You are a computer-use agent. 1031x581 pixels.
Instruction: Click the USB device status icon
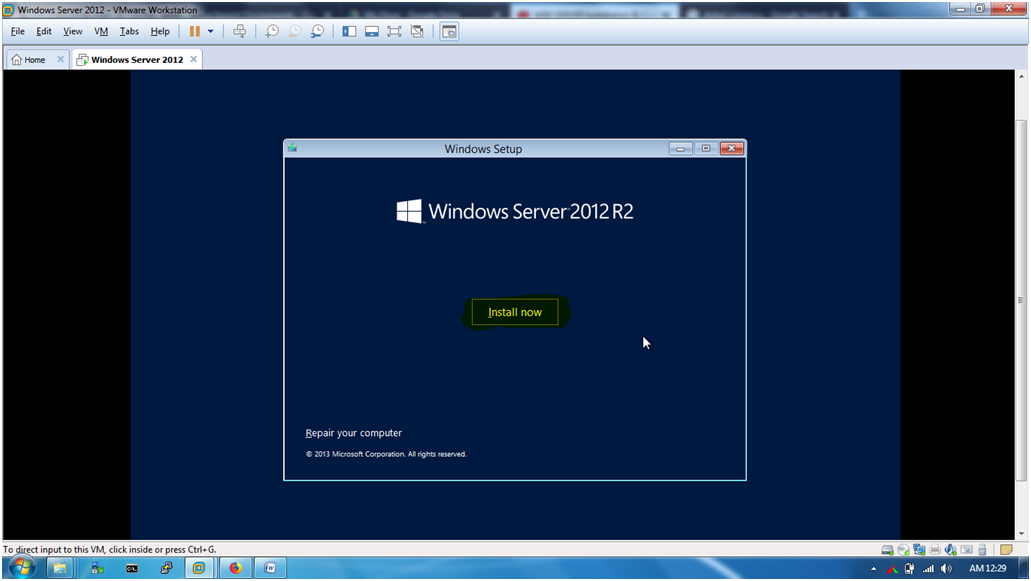click(982, 549)
